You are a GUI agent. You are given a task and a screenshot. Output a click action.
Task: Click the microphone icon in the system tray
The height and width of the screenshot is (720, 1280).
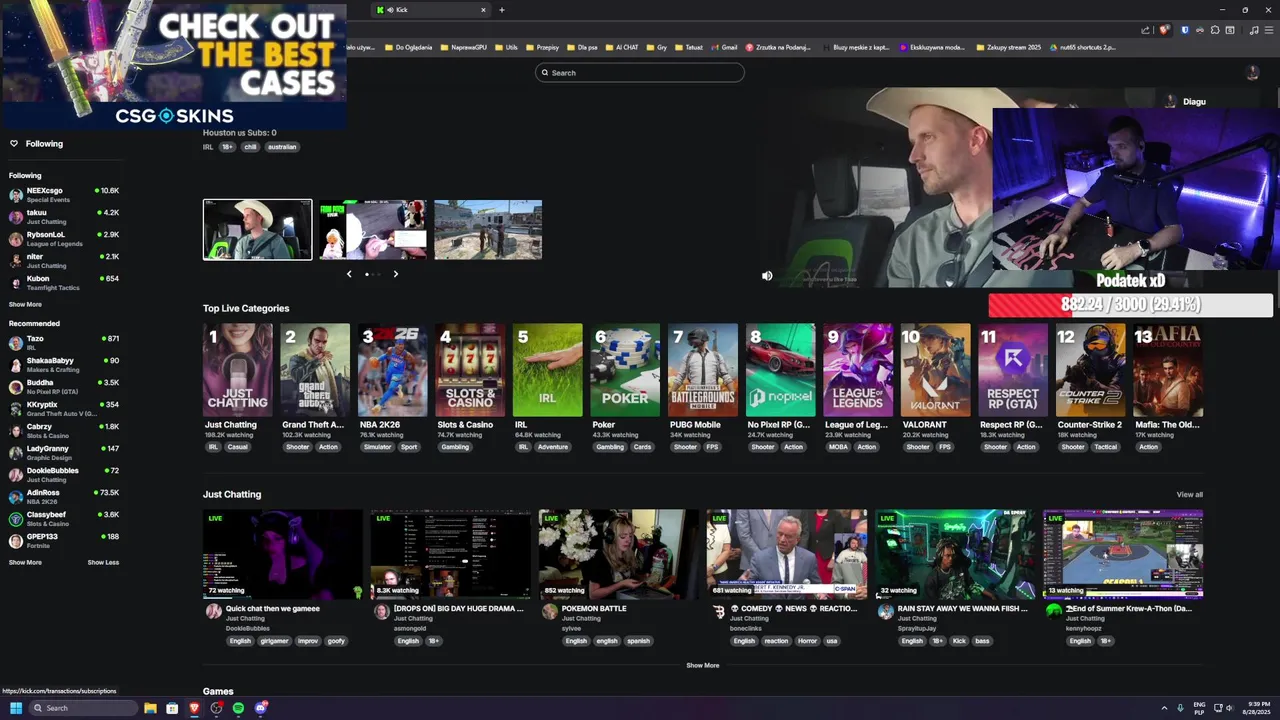[1180, 708]
